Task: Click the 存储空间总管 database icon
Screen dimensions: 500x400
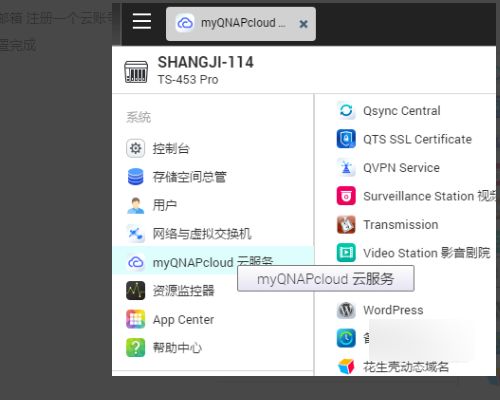Action: pos(135,177)
